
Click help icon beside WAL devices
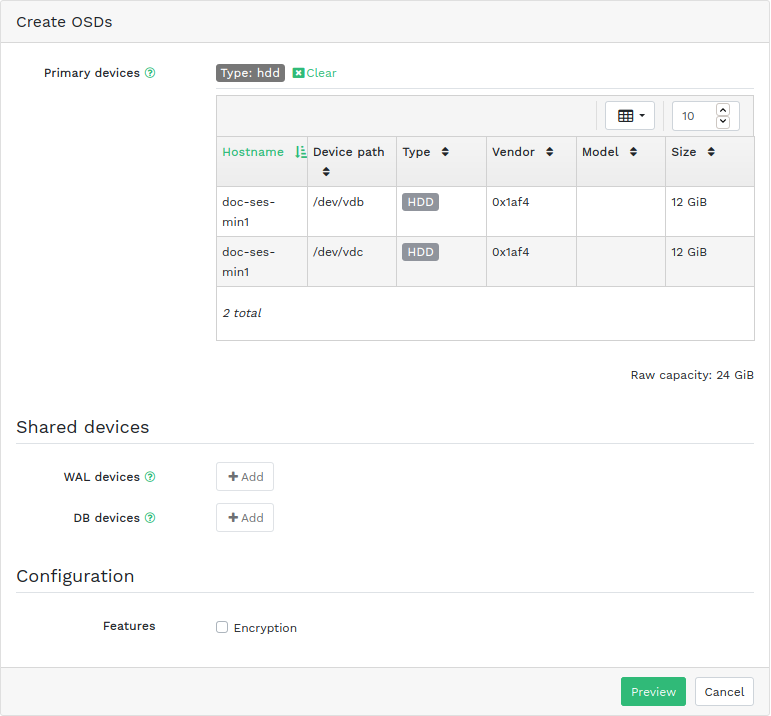tap(150, 477)
